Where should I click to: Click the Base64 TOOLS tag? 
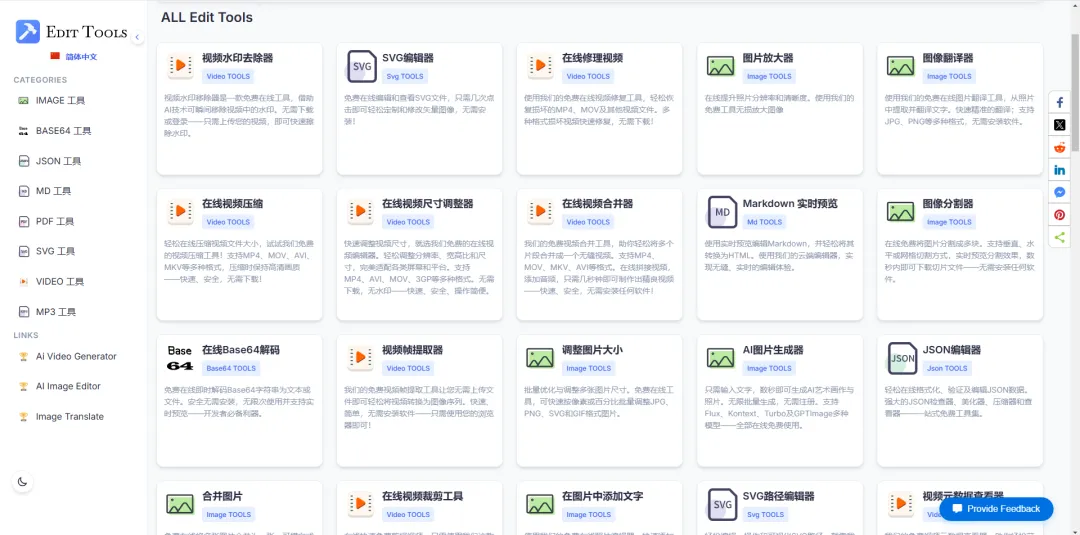pos(231,368)
